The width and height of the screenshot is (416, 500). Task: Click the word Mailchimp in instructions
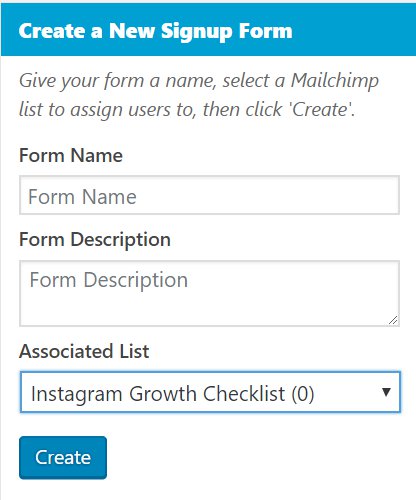tap(335, 81)
